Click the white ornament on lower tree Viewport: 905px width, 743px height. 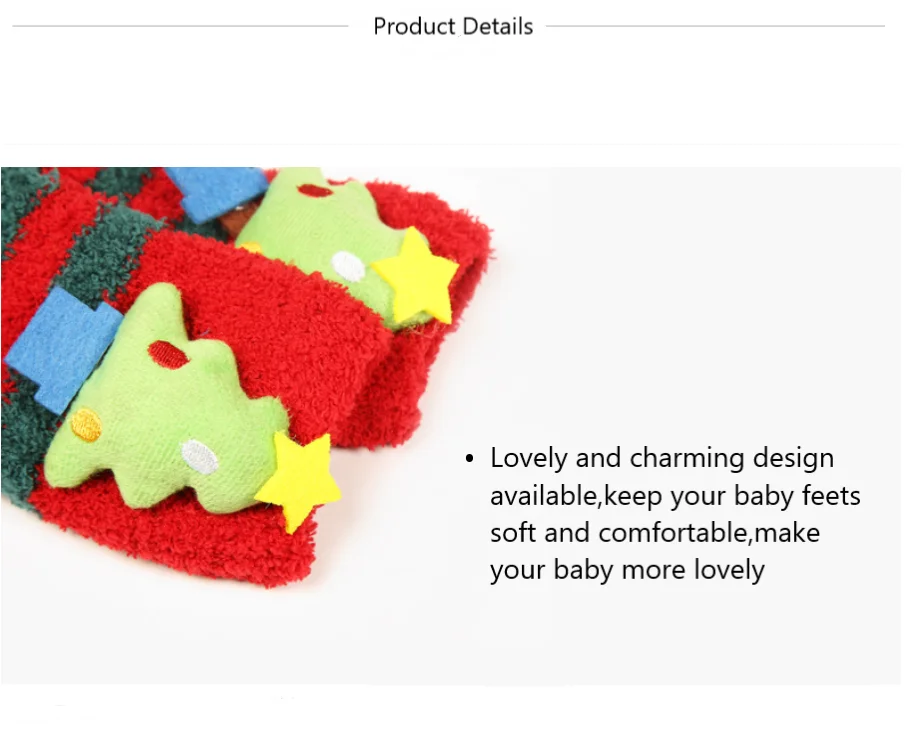[200, 457]
